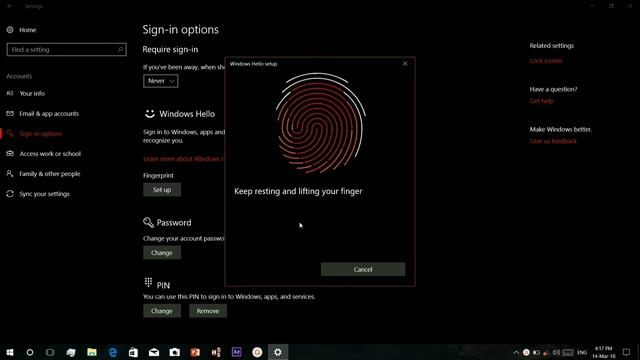
Task: Click 'Keep resting and lifting your finger'
Action: coord(298,191)
